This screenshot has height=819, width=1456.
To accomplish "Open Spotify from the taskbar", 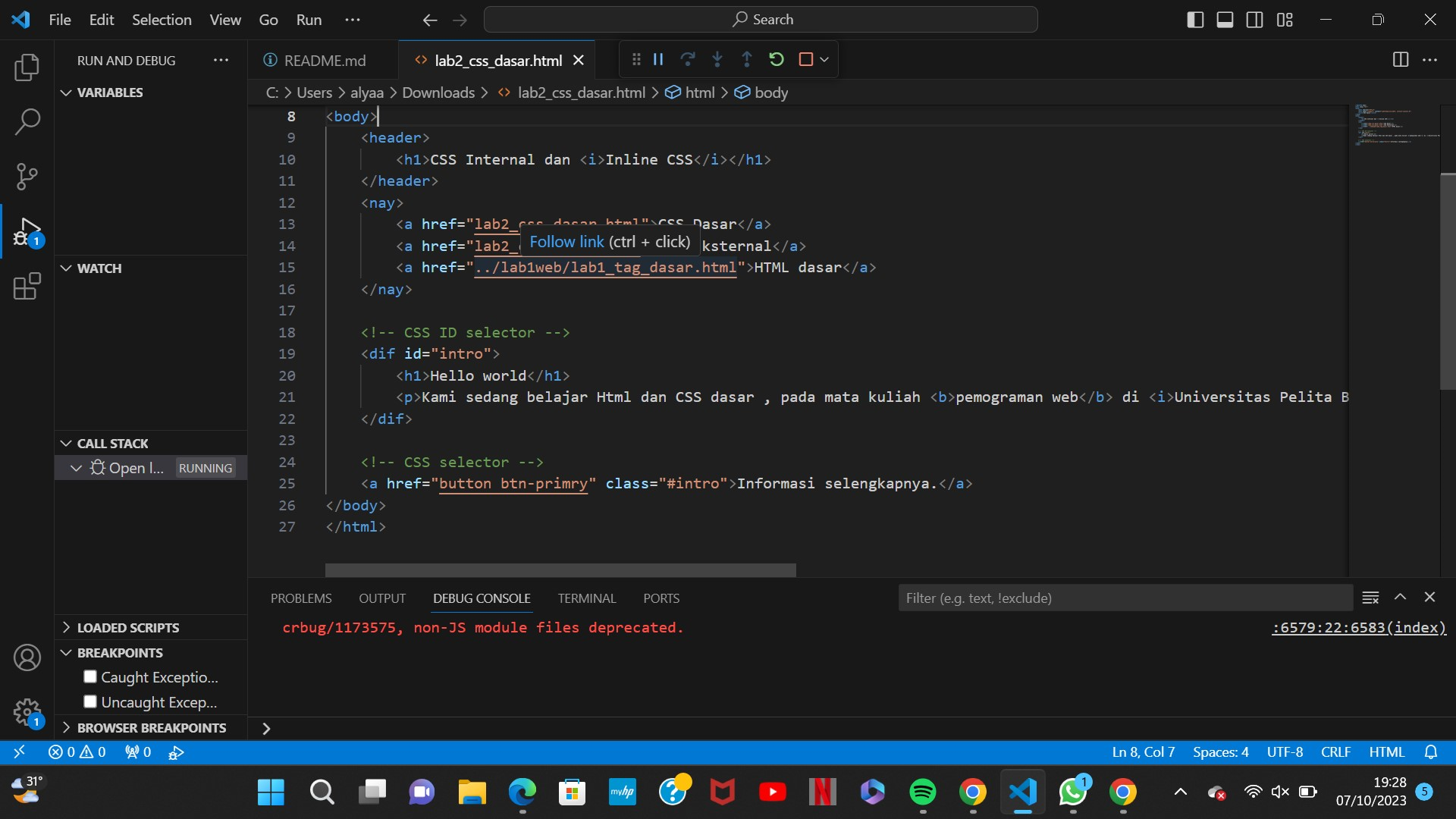I will point(922,792).
